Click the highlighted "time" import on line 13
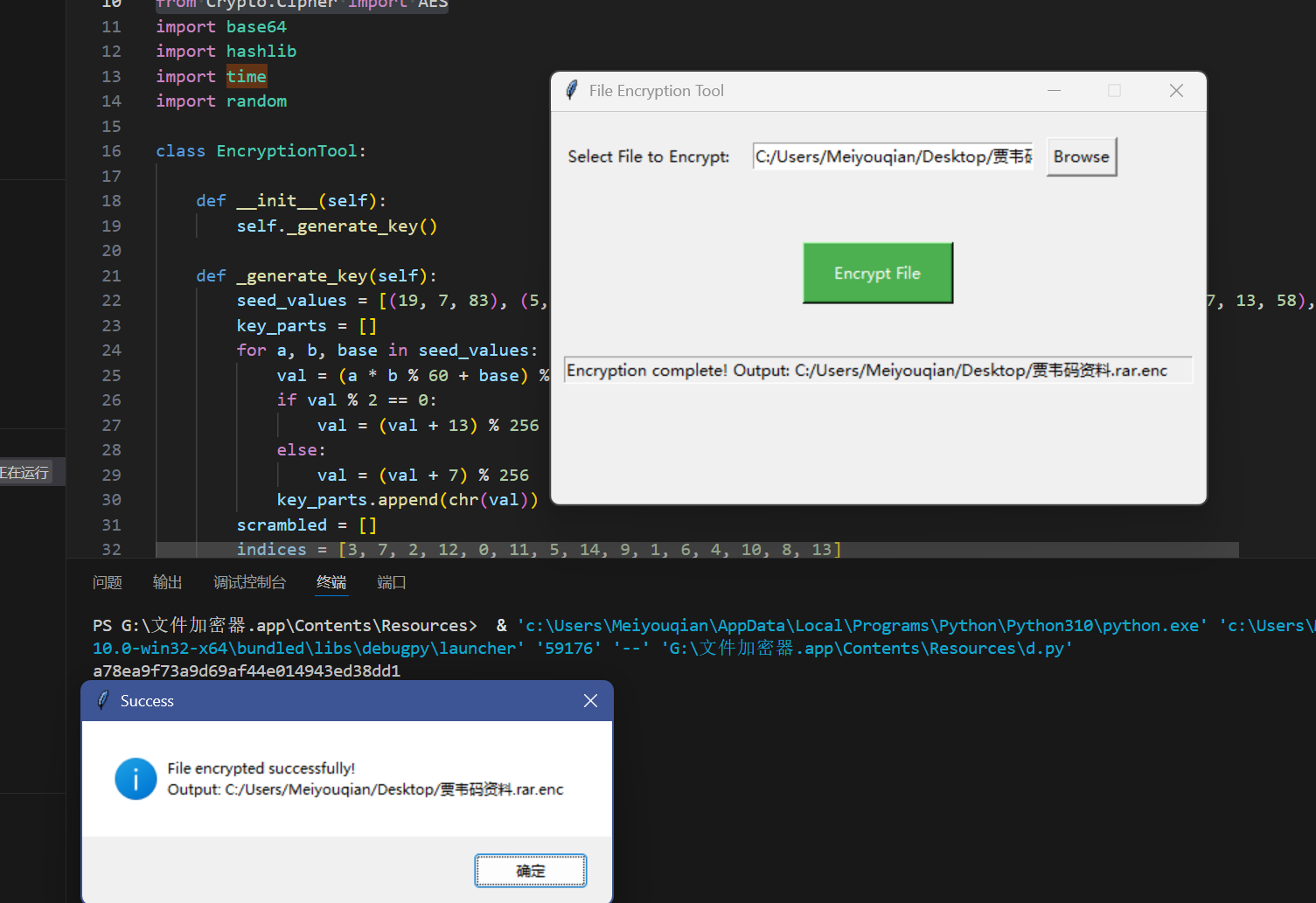This screenshot has height=903, width=1316. 246,77
